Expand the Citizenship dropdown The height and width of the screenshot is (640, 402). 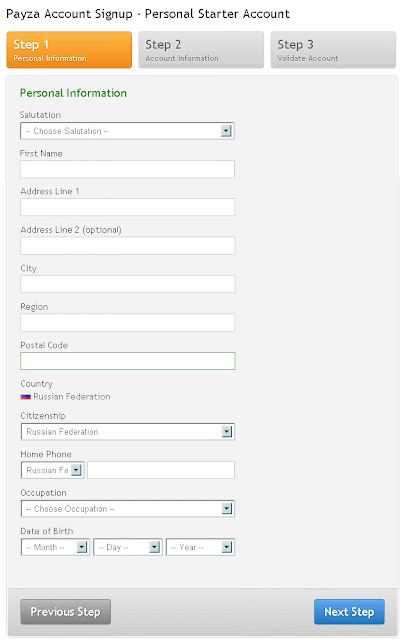[128, 432]
